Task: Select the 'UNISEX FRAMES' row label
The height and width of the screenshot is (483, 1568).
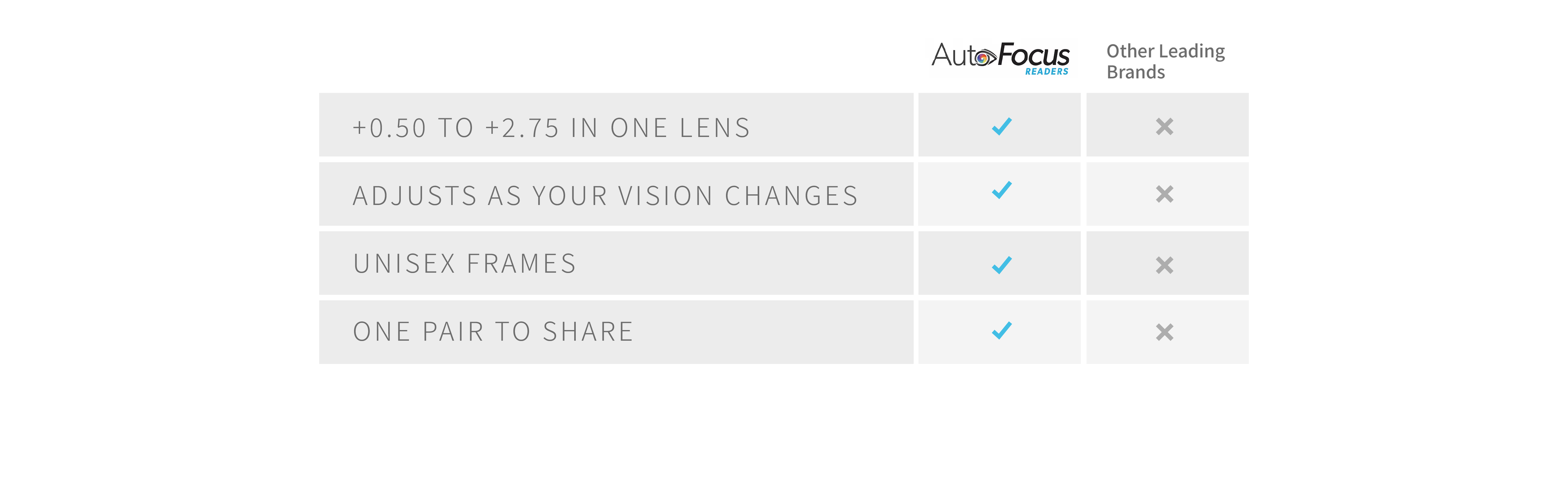Action: (464, 263)
